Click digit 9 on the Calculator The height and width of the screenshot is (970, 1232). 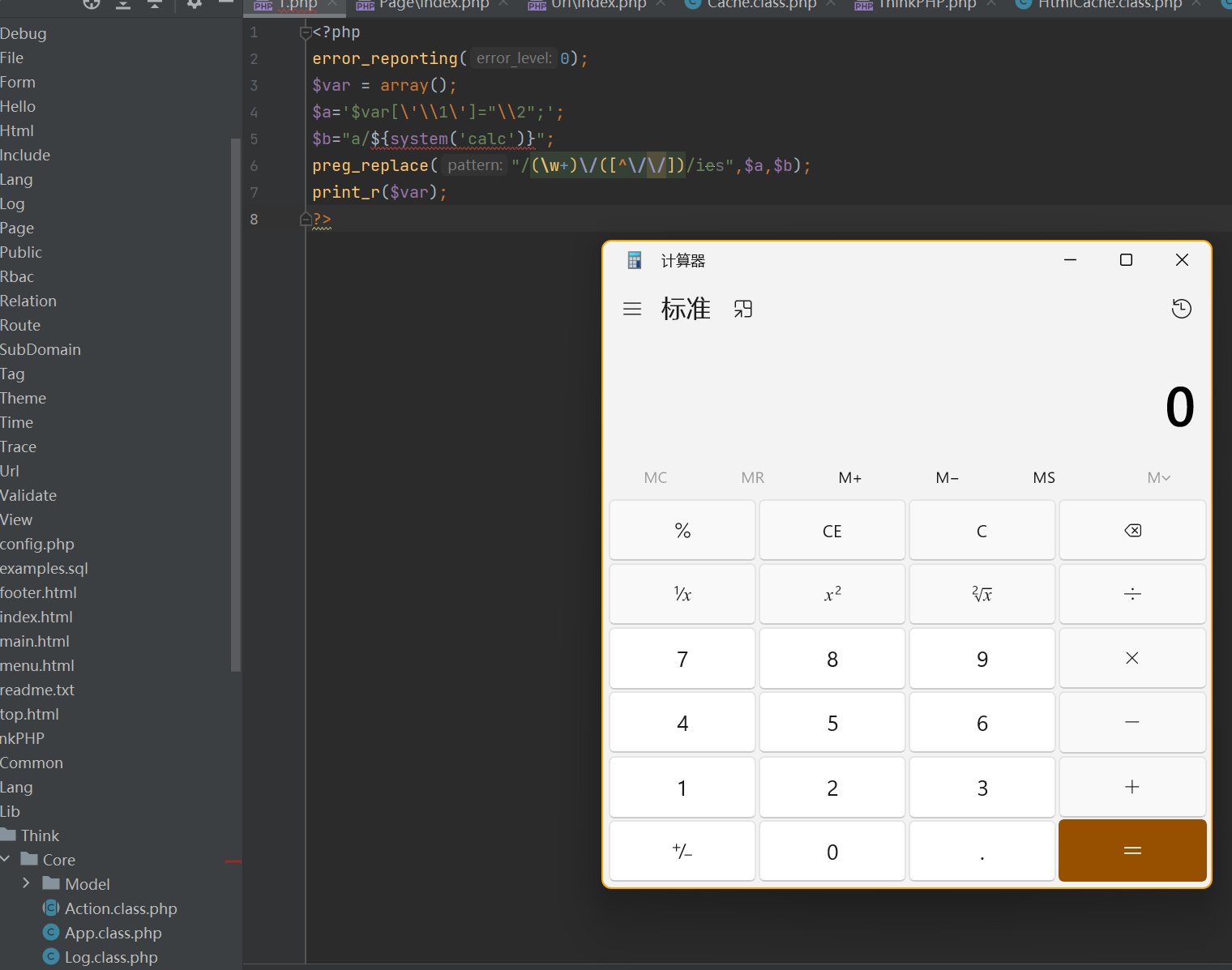[x=982, y=658]
